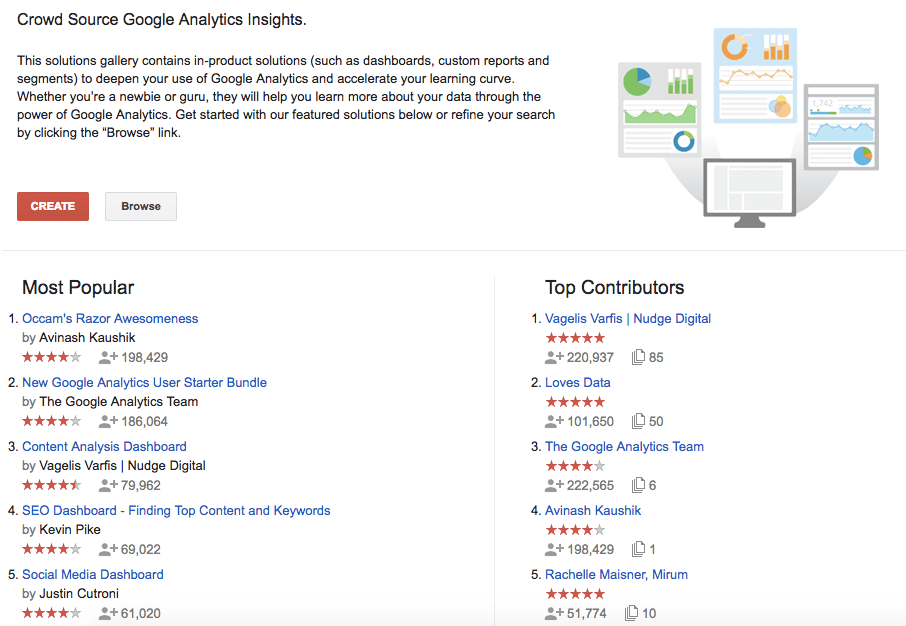View contributor Loves Data
The width and height of the screenshot is (906, 626).
(x=578, y=383)
